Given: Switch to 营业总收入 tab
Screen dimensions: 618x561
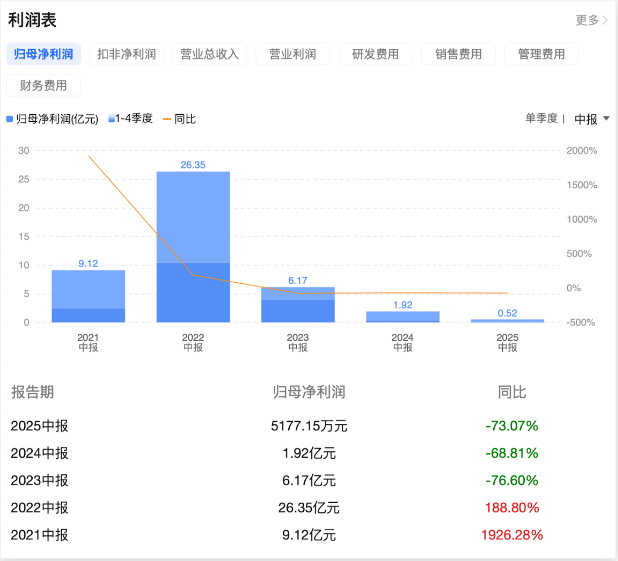Looking at the screenshot, I should coord(209,54).
